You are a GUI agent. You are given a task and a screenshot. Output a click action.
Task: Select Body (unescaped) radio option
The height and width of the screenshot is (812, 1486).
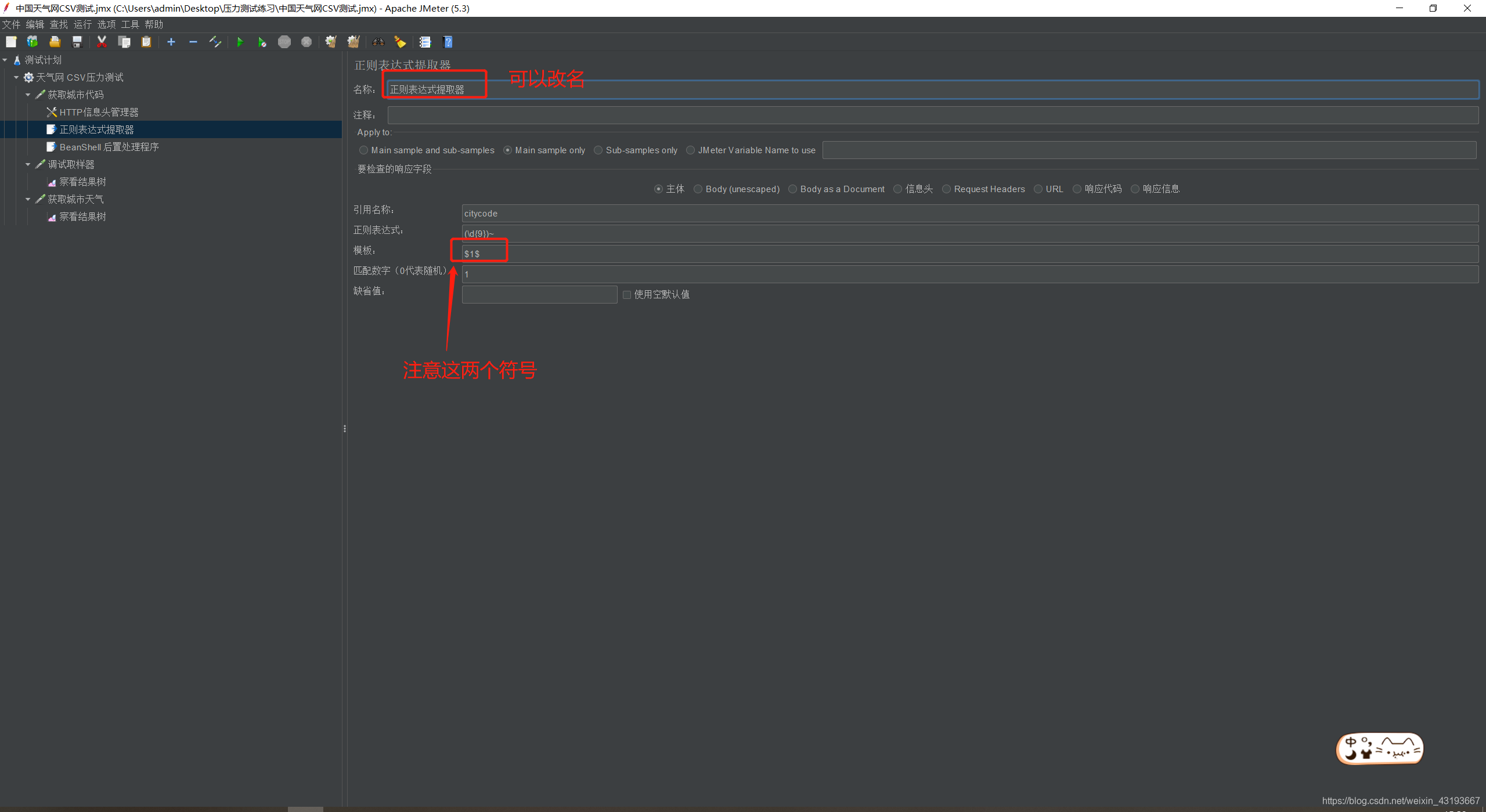(x=698, y=189)
